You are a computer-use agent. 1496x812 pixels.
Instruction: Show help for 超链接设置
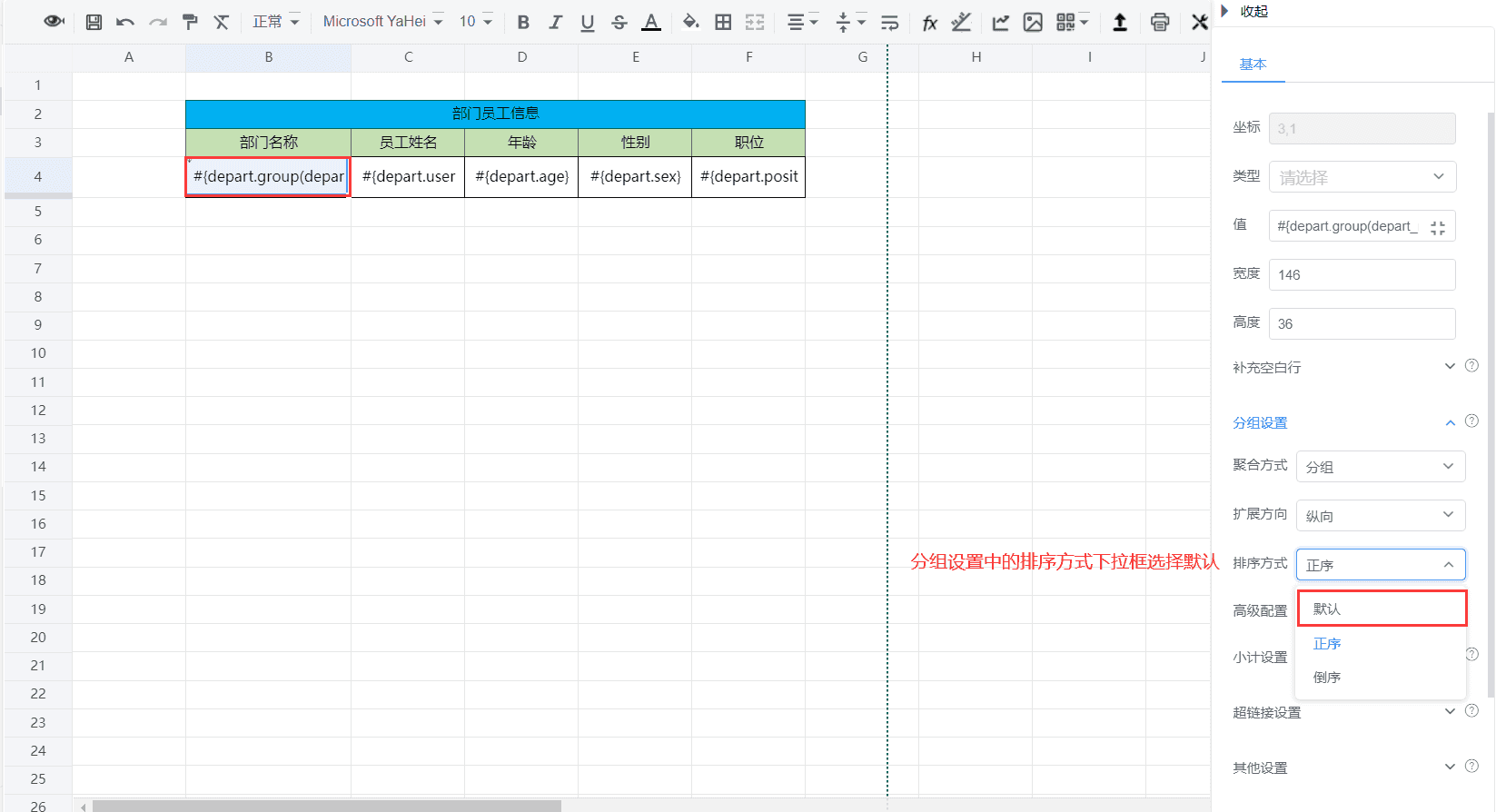(x=1472, y=710)
